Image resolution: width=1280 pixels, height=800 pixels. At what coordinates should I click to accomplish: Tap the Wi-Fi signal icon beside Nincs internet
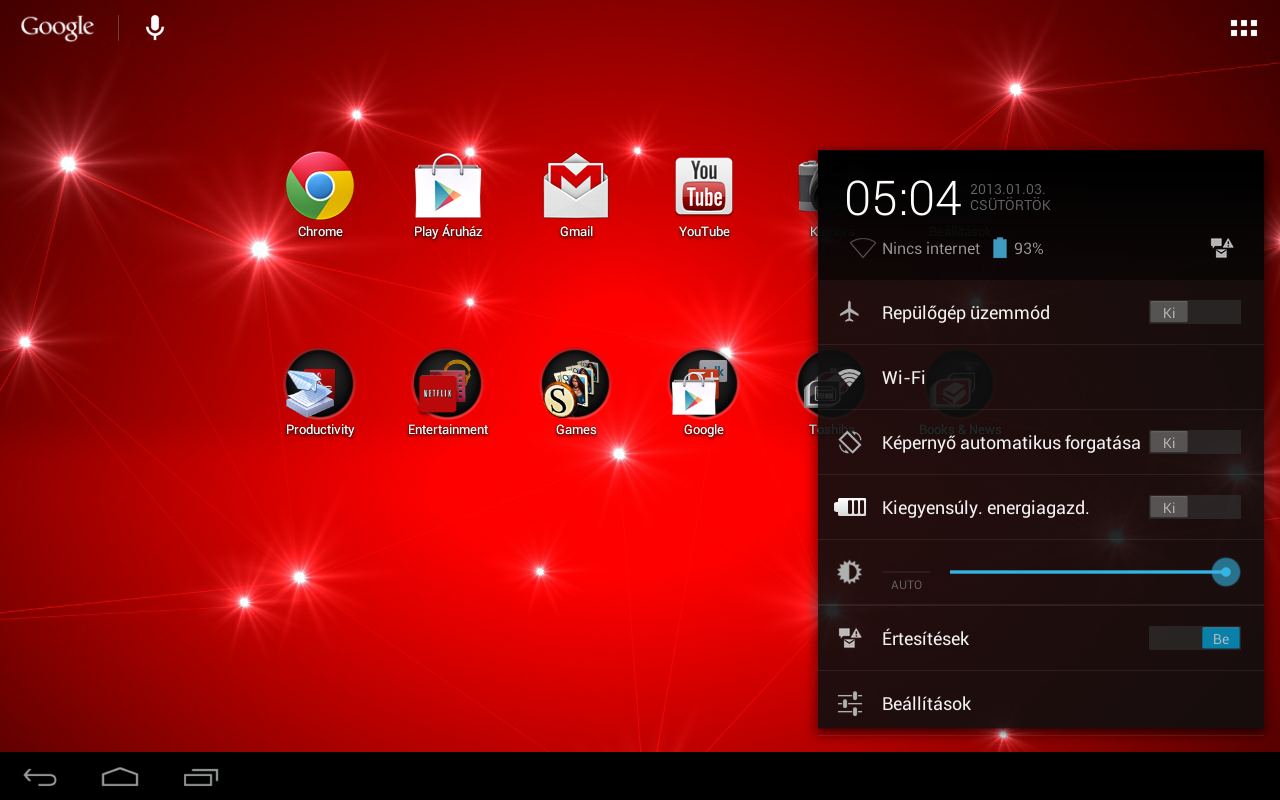tap(862, 248)
